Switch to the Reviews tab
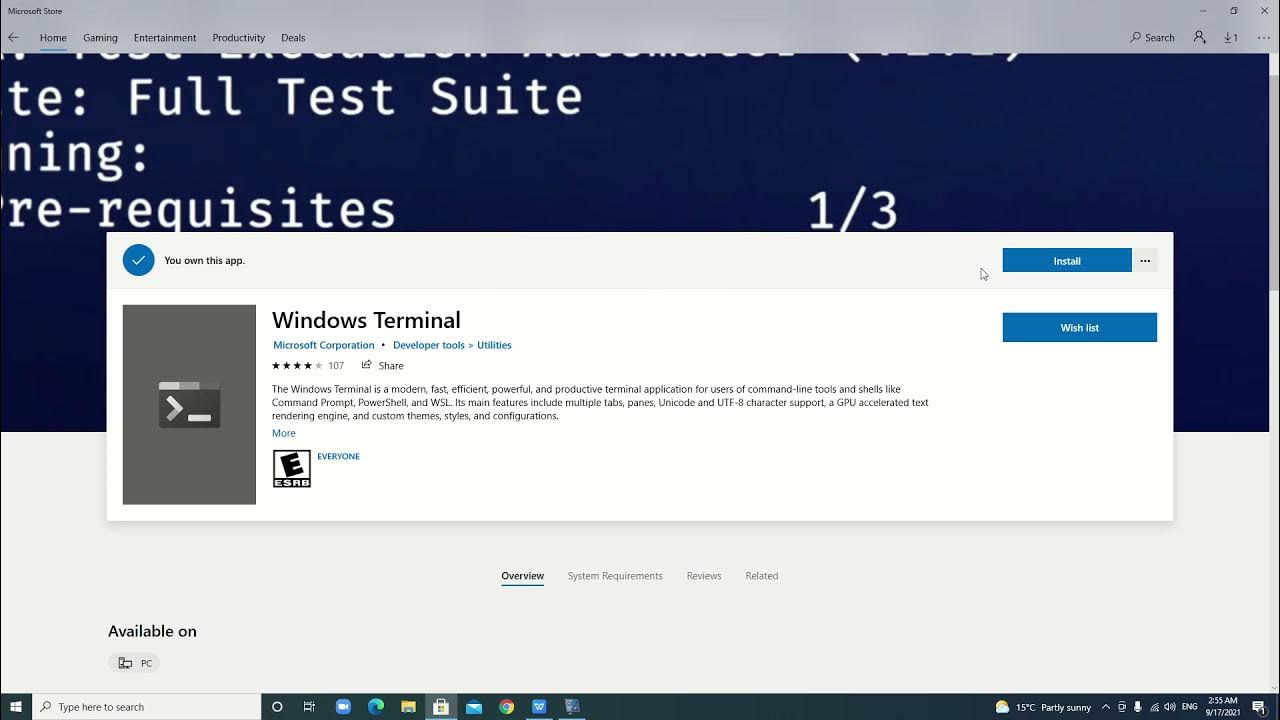Viewport: 1280px width, 720px height. (704, 576)
